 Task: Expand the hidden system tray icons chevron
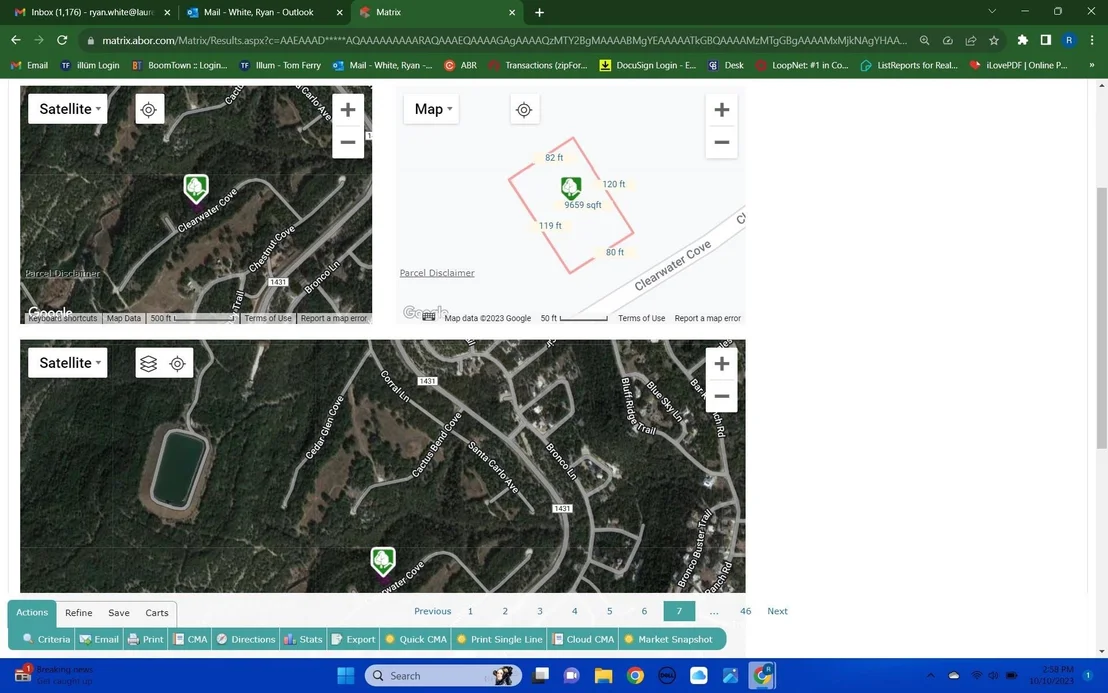931,676
